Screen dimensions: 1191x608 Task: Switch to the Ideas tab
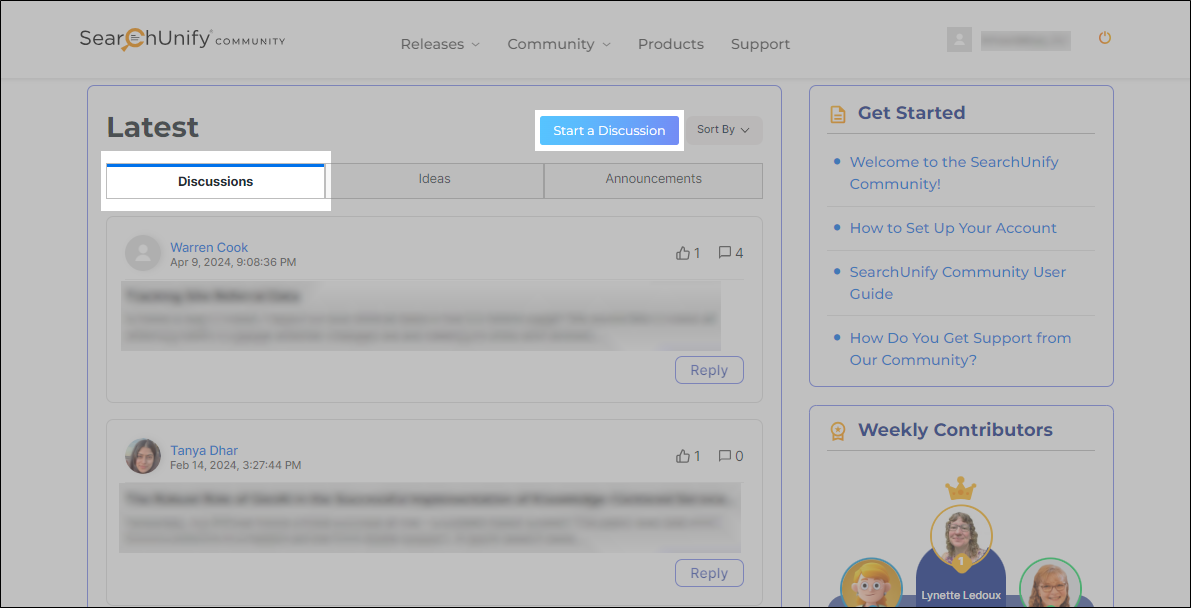(x=434, y=180)
